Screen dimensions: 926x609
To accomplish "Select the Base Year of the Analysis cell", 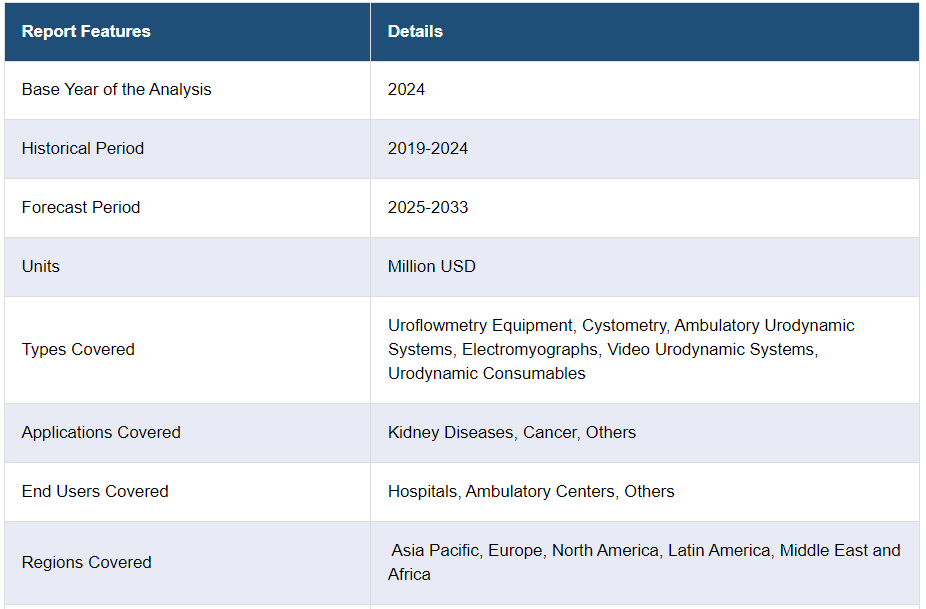I will tap(117, 90).
